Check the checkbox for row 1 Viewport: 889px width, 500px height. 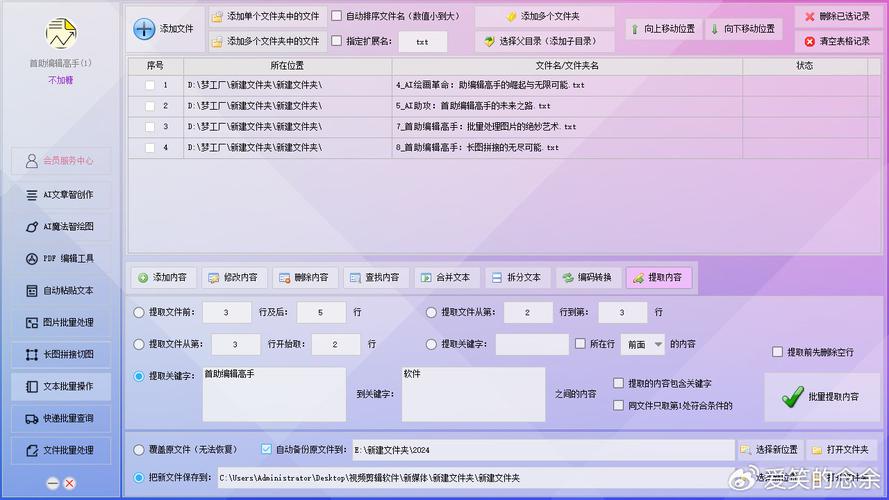tap(150, 86)
